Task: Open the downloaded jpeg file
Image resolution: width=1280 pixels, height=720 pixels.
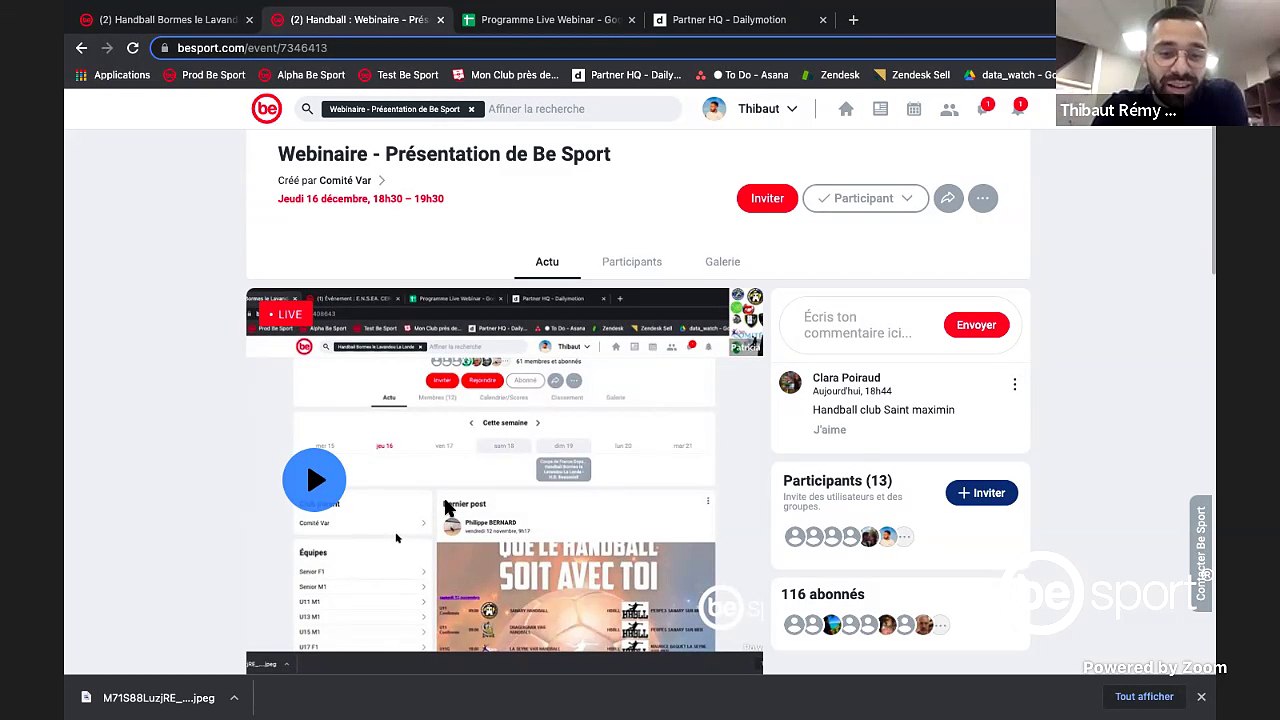Action: [x=150, y=698]
